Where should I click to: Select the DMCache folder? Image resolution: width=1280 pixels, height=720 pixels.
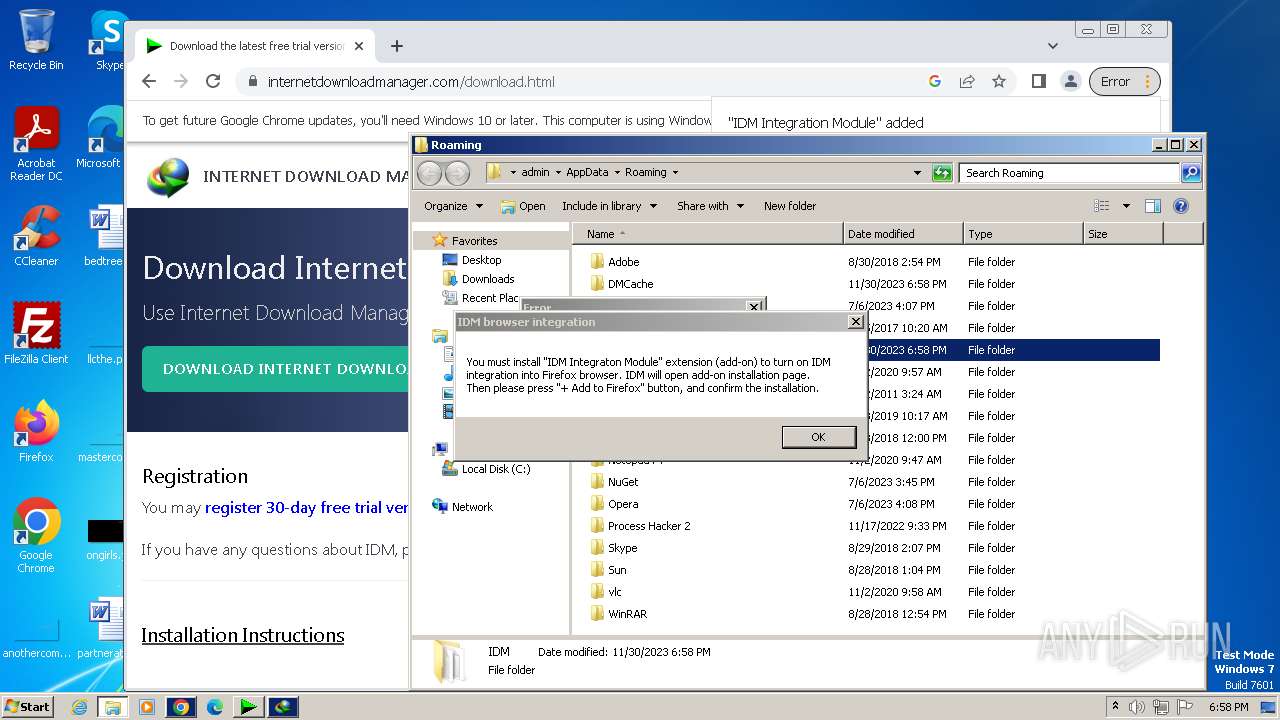tap(630, 284)
